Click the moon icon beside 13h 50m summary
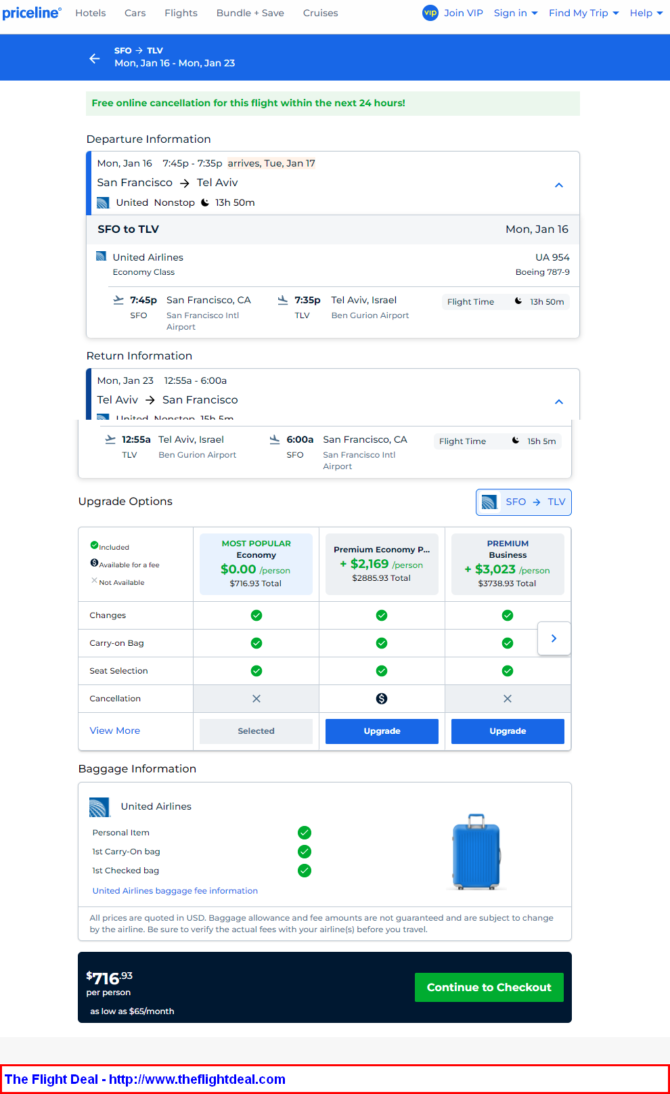 [x=204, y=202]
